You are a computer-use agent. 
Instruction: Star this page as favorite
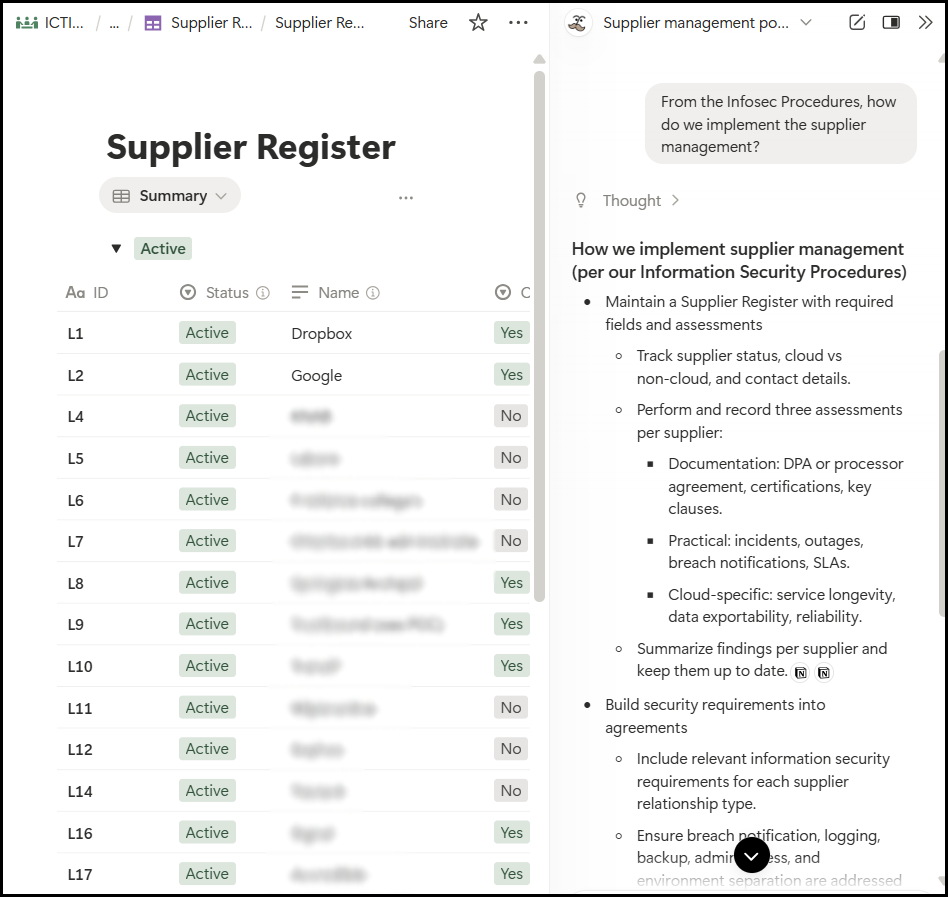[478, 22]
